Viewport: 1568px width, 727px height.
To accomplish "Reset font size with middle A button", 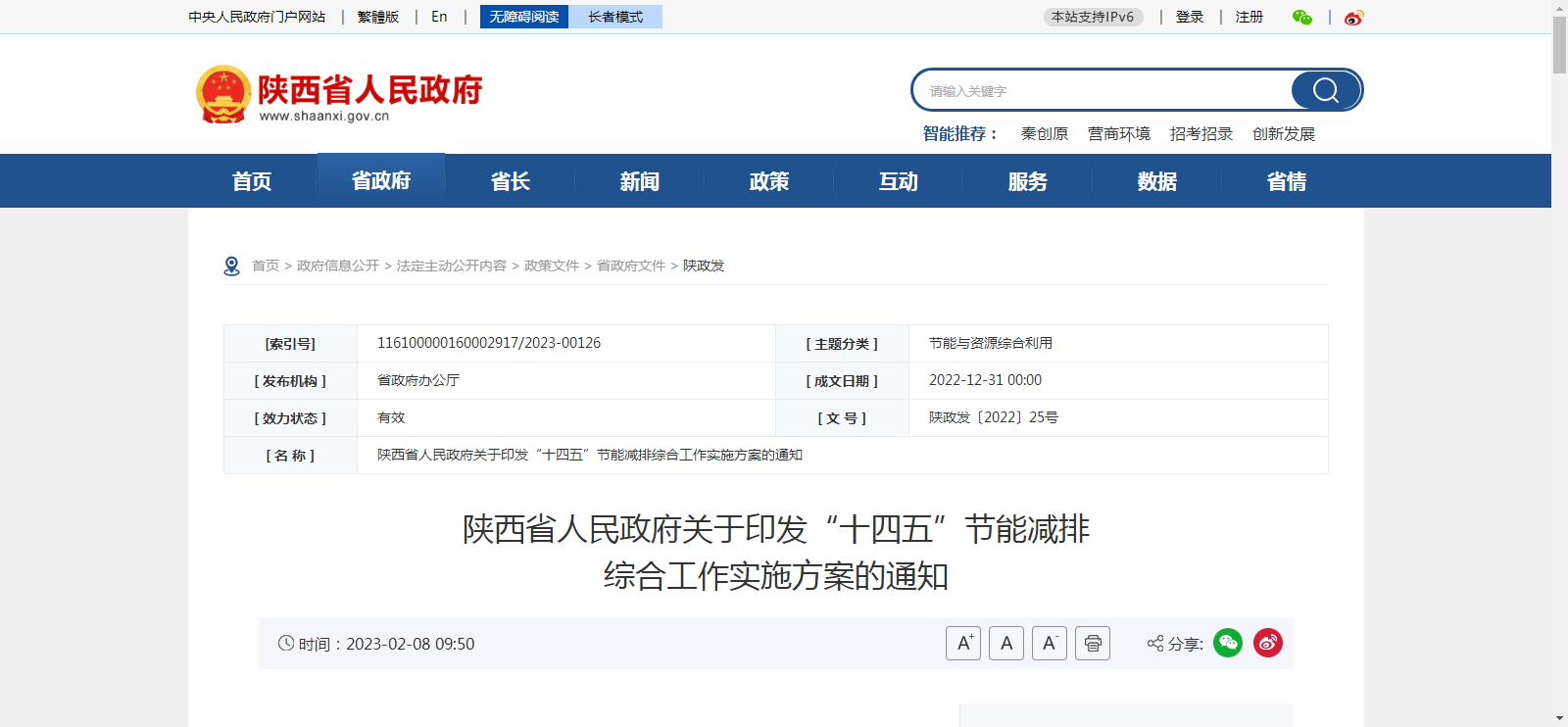I will pyautogui.click(x=1006, y=644).
